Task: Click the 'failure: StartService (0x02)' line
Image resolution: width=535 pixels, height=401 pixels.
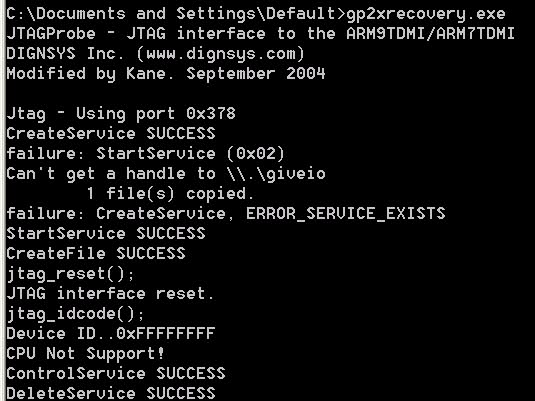Action: pos(145,154)
